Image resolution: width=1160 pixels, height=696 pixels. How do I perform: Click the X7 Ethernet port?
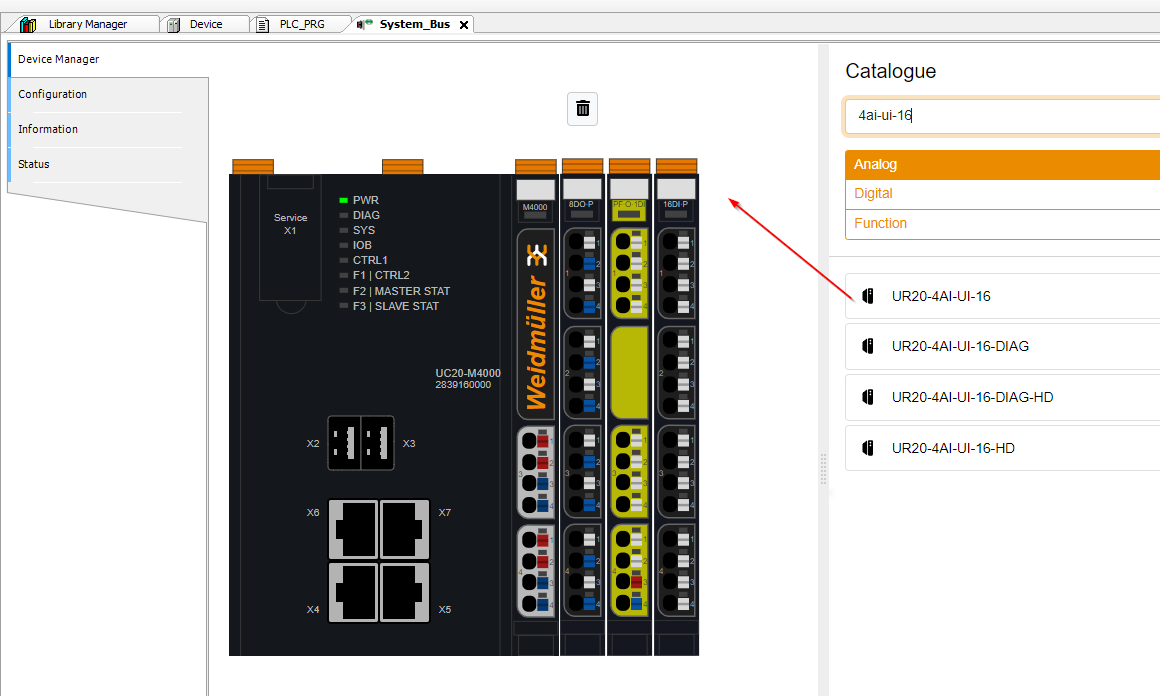pyautogui.click(x=405, y=530)
